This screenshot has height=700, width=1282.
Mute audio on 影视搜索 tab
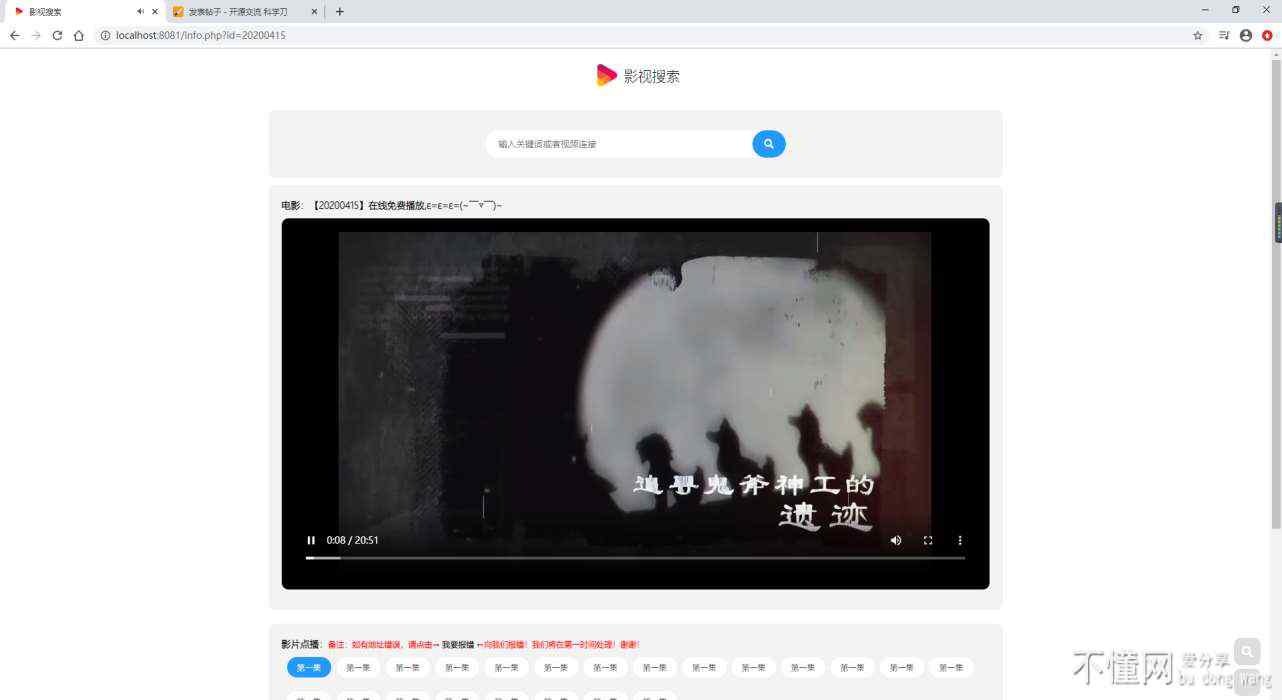[x=140, y=12]
